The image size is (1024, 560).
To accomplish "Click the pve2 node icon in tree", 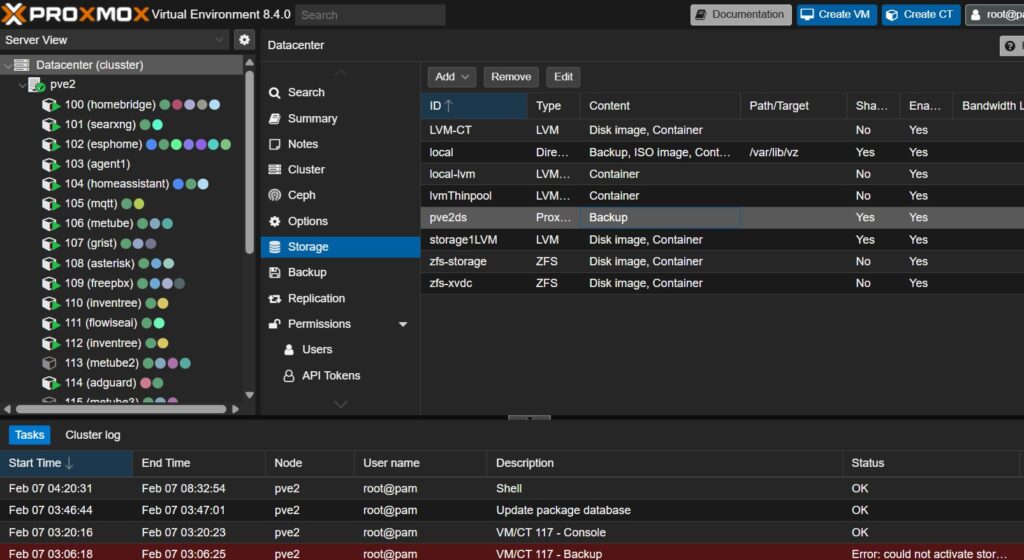I will click(x=36, y=85).
